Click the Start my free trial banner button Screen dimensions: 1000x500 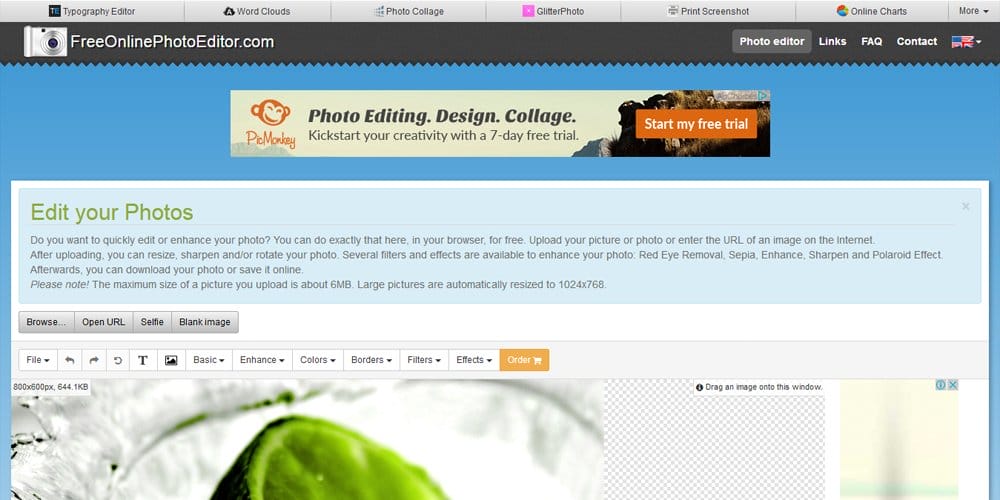(x=696, y=124)
